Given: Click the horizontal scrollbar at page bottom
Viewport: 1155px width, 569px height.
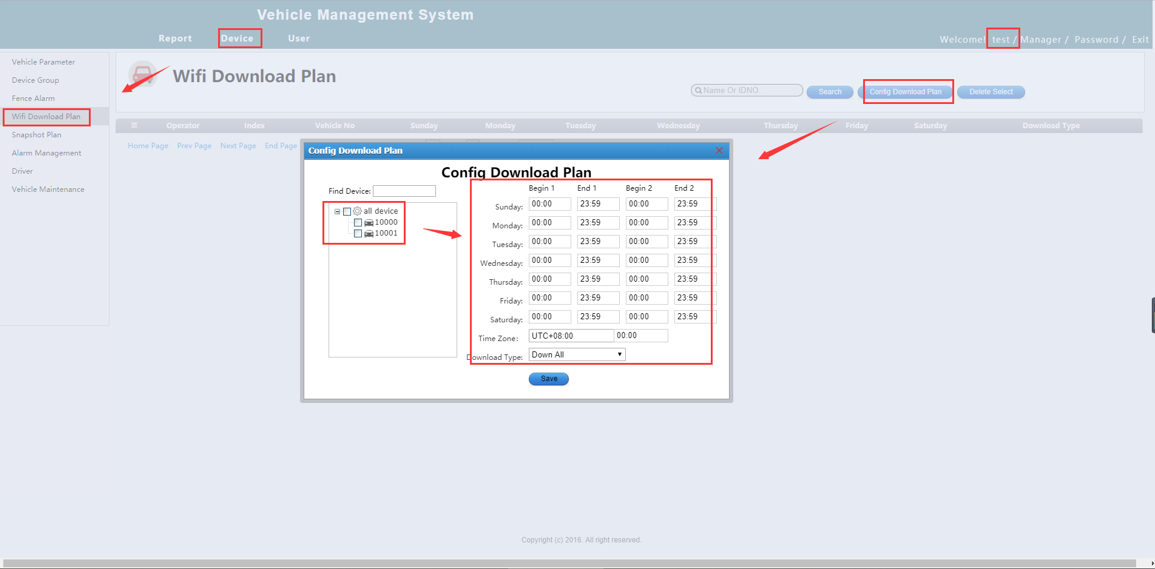Looking at the screenshot, I should [x=569, y=564].
